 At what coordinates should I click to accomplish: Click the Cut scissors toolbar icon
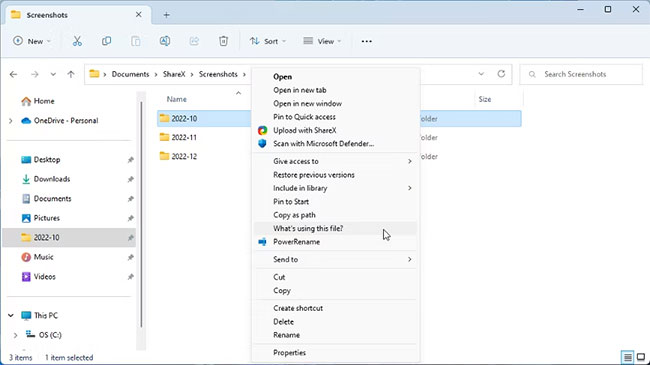point(77,41)
